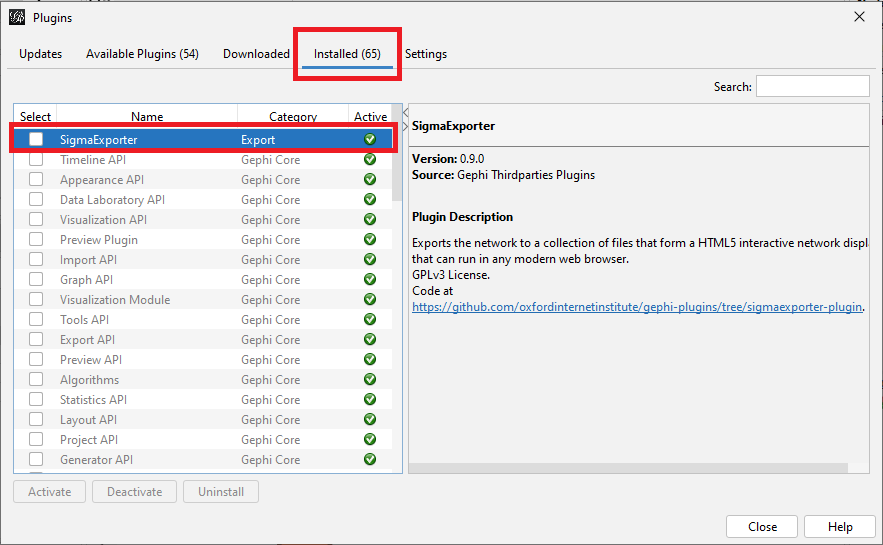Image resolution: width=883 pixels, height=545 pixels.
Task: Tick the Visualization API checkbox
Action: pyautogui.click(x=36, y=219)
